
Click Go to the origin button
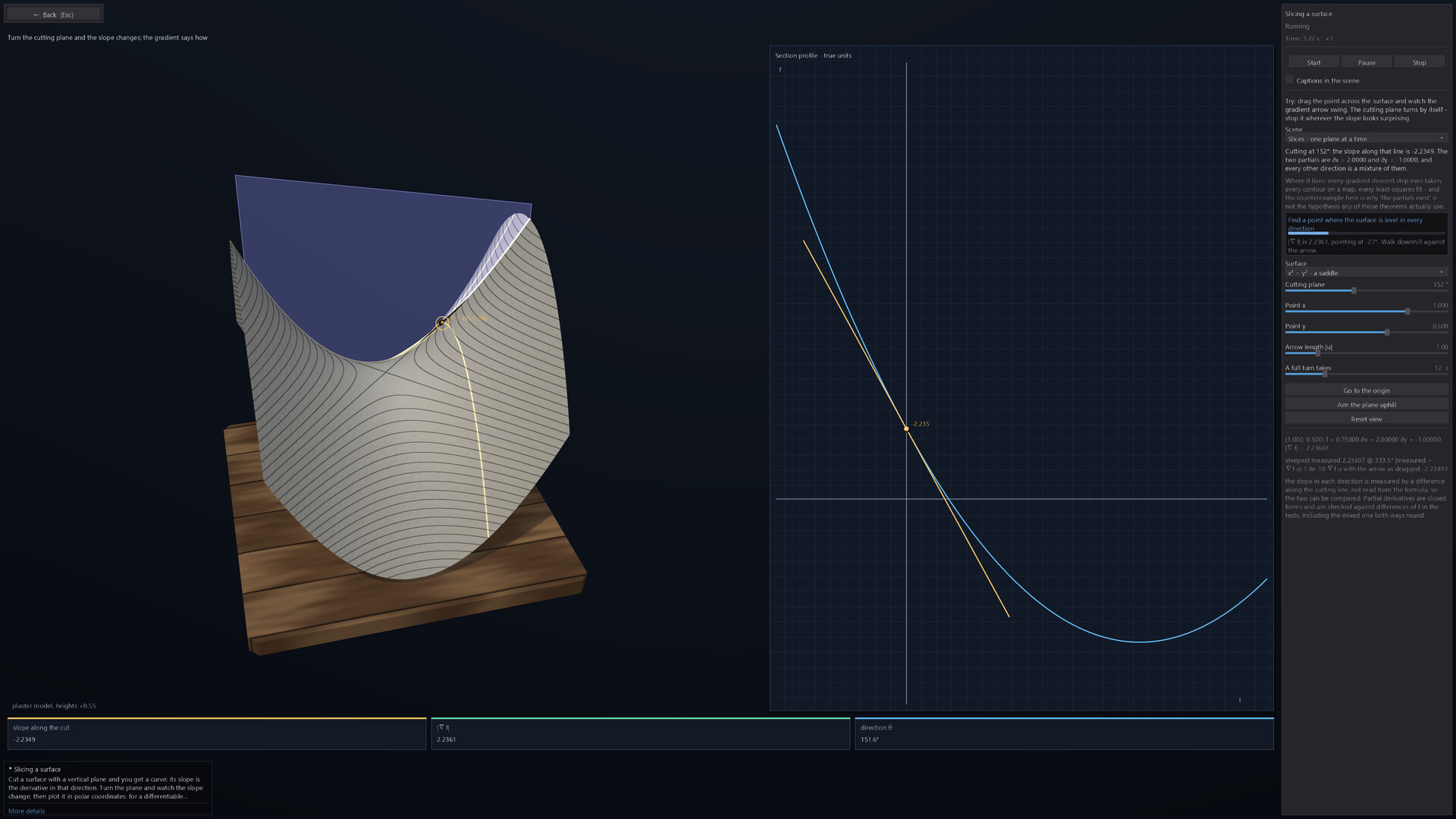(1367, 391)
